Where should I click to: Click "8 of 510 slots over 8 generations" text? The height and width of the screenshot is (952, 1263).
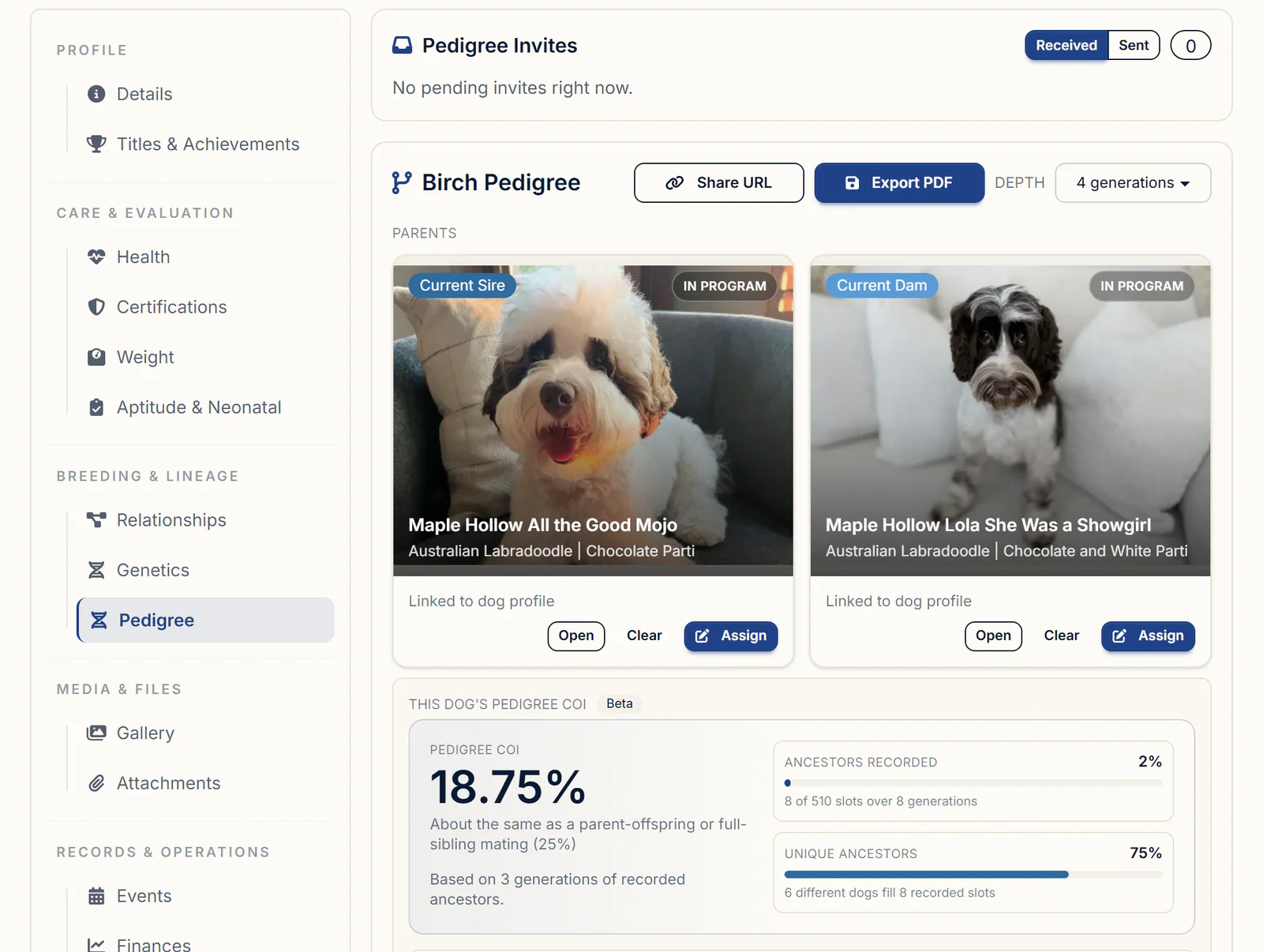tap(881, 801)
